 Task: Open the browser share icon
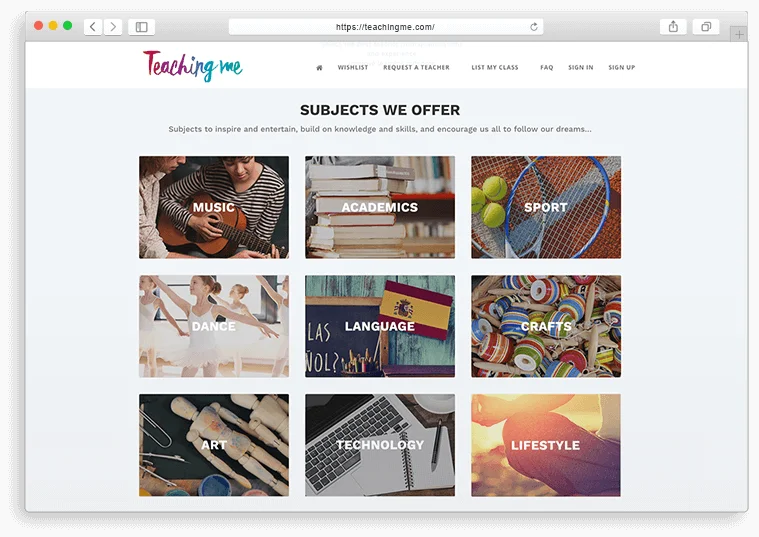point(673,27)
